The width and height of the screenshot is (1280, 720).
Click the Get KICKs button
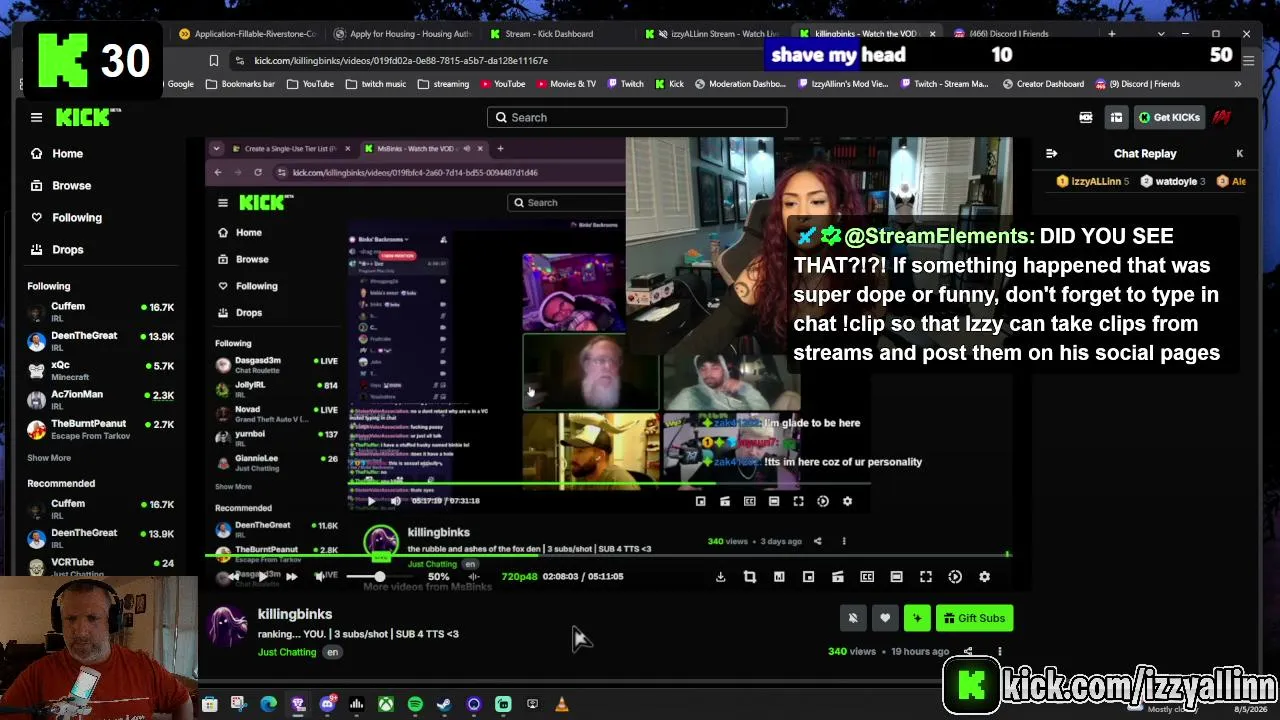pyautogui.click(x=1169, y=117)
